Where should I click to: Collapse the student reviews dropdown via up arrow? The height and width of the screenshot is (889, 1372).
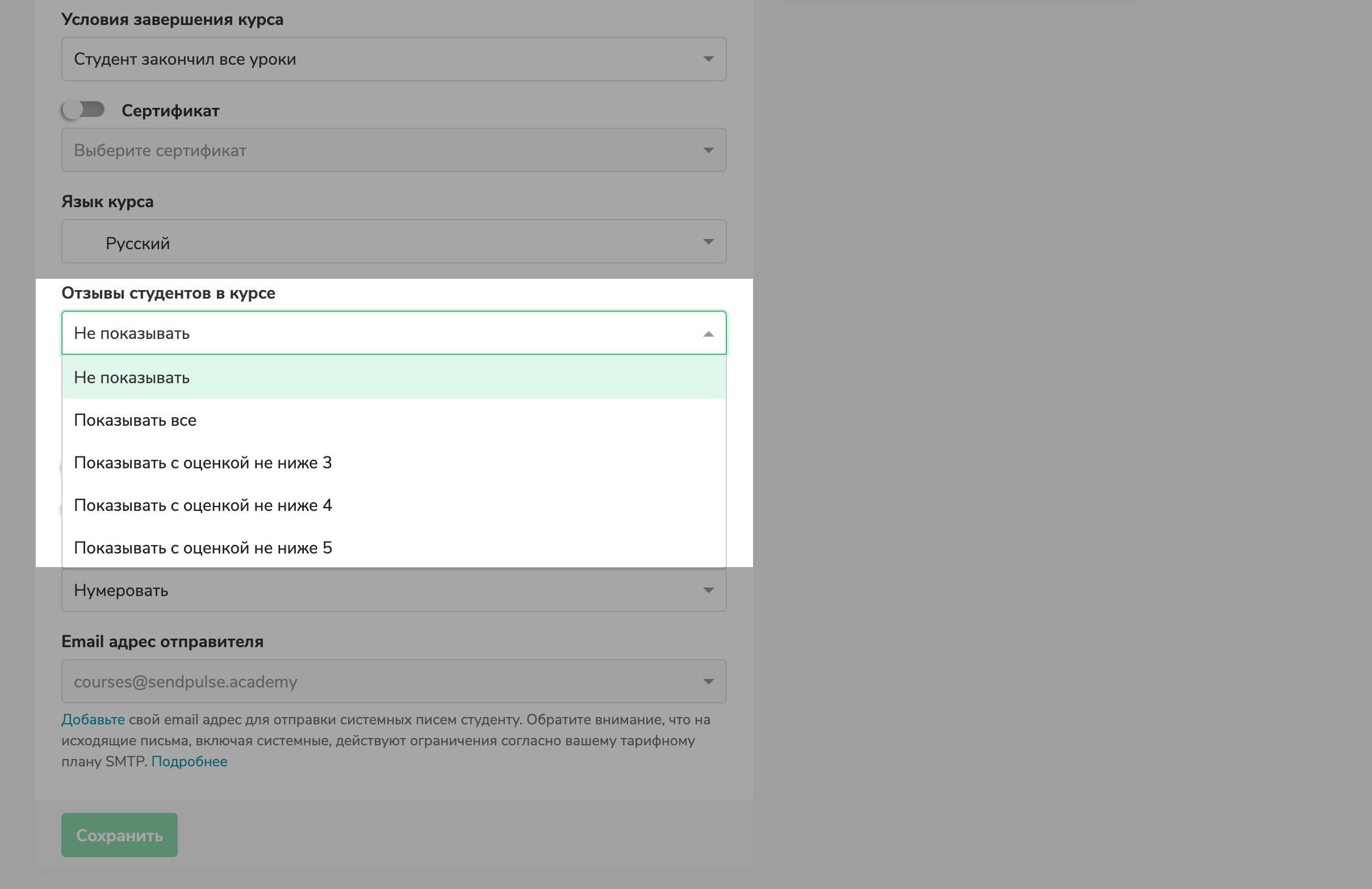point(708,334)
